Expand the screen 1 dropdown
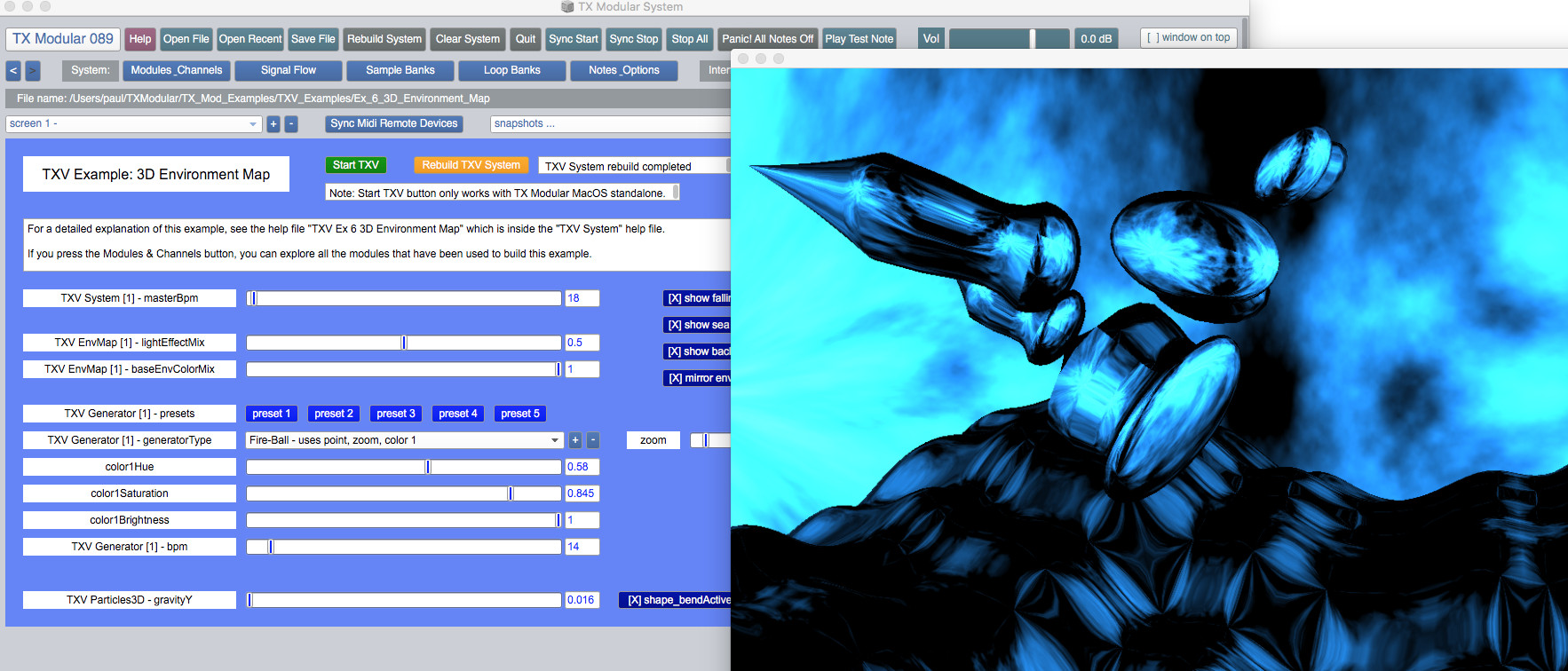The width and height of the screenshot is (1568, 671). 133,124
